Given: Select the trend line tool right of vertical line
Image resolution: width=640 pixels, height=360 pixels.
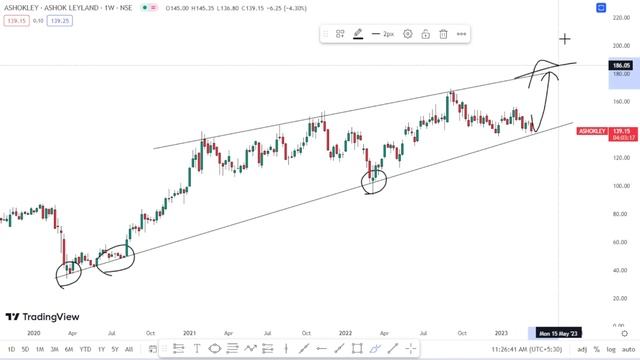Looking at the screenshot, I should tap(304, 348).
